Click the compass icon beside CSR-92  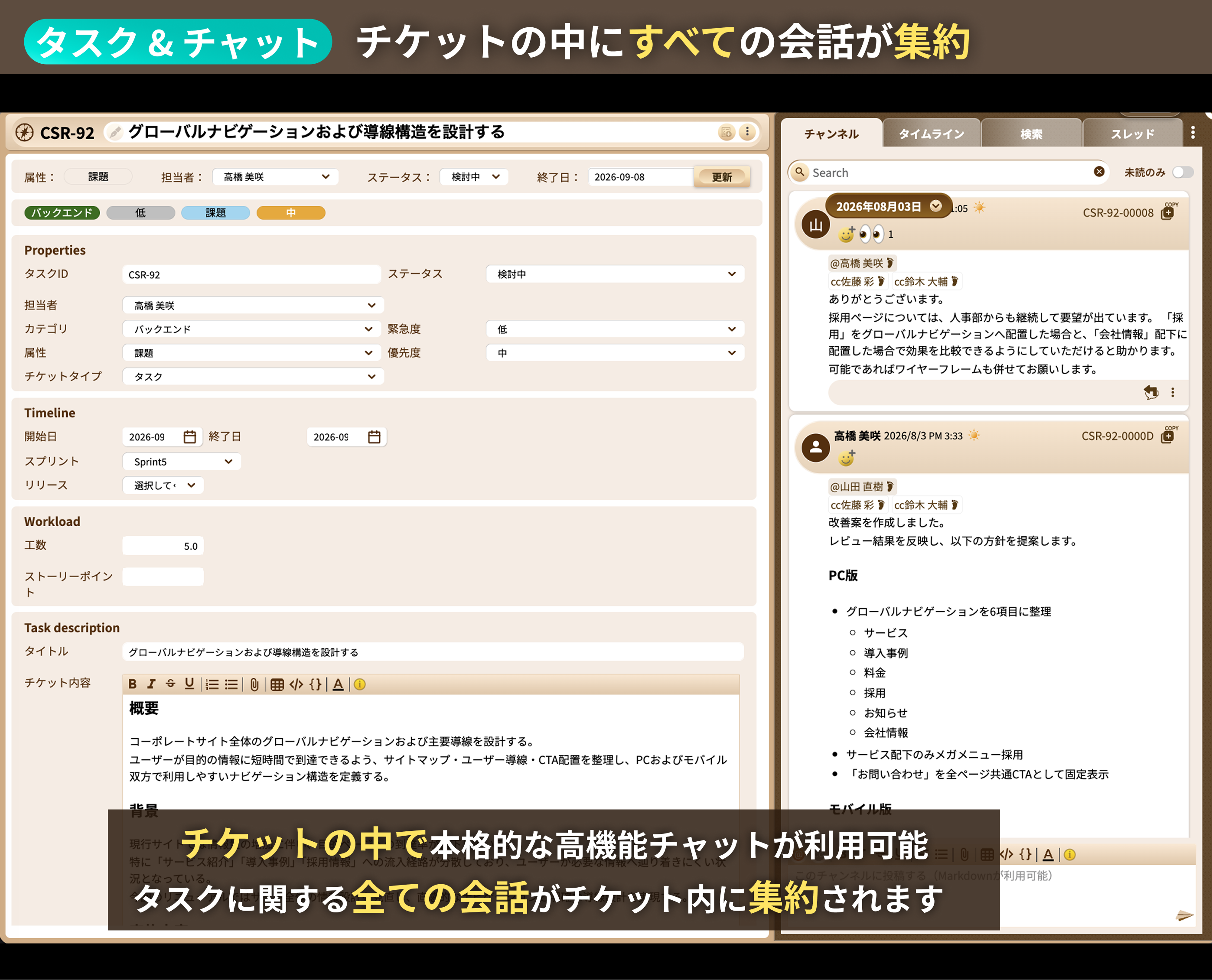click(x=24, y=132)
